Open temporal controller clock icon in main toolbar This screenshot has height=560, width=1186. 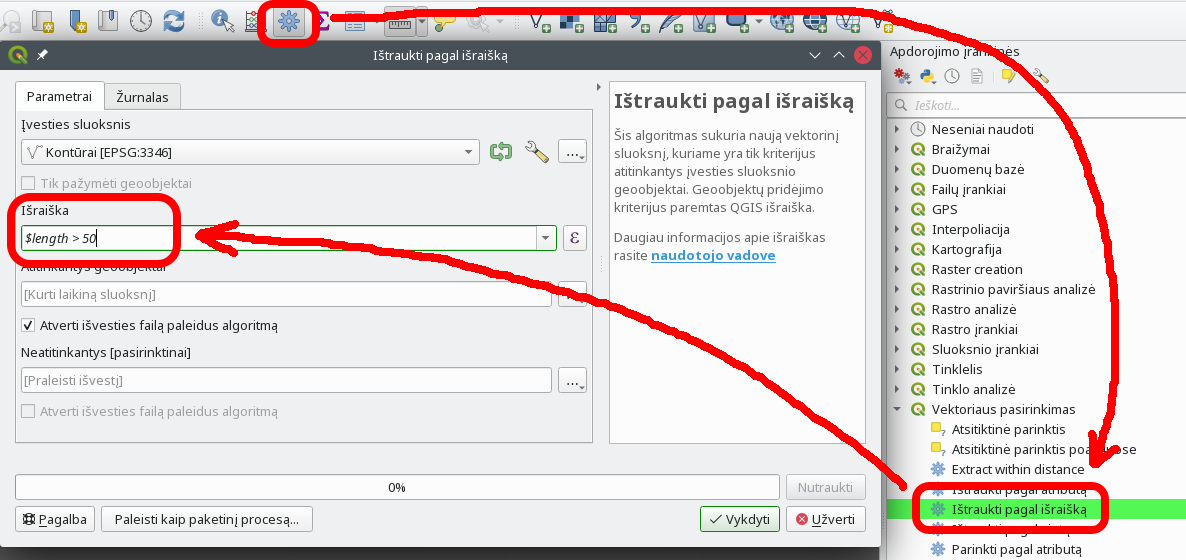click(x=141, y=21)
